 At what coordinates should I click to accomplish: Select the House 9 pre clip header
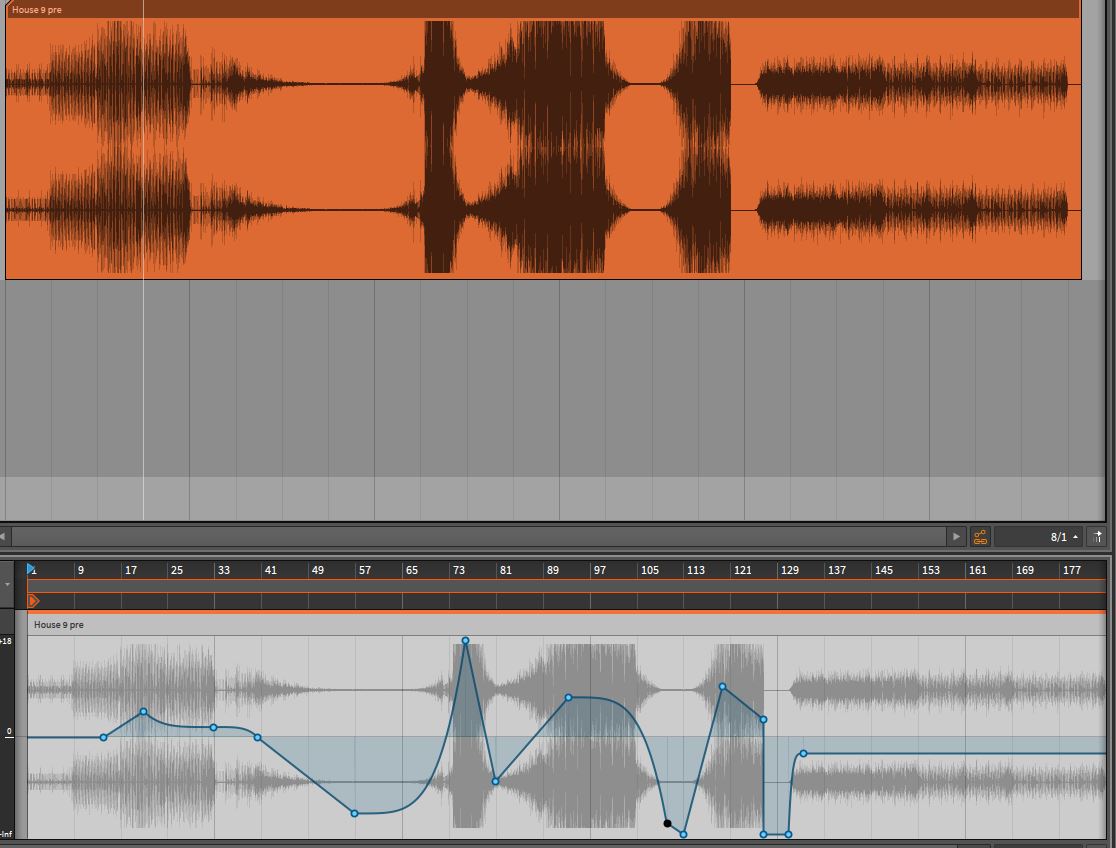point(540,10)
